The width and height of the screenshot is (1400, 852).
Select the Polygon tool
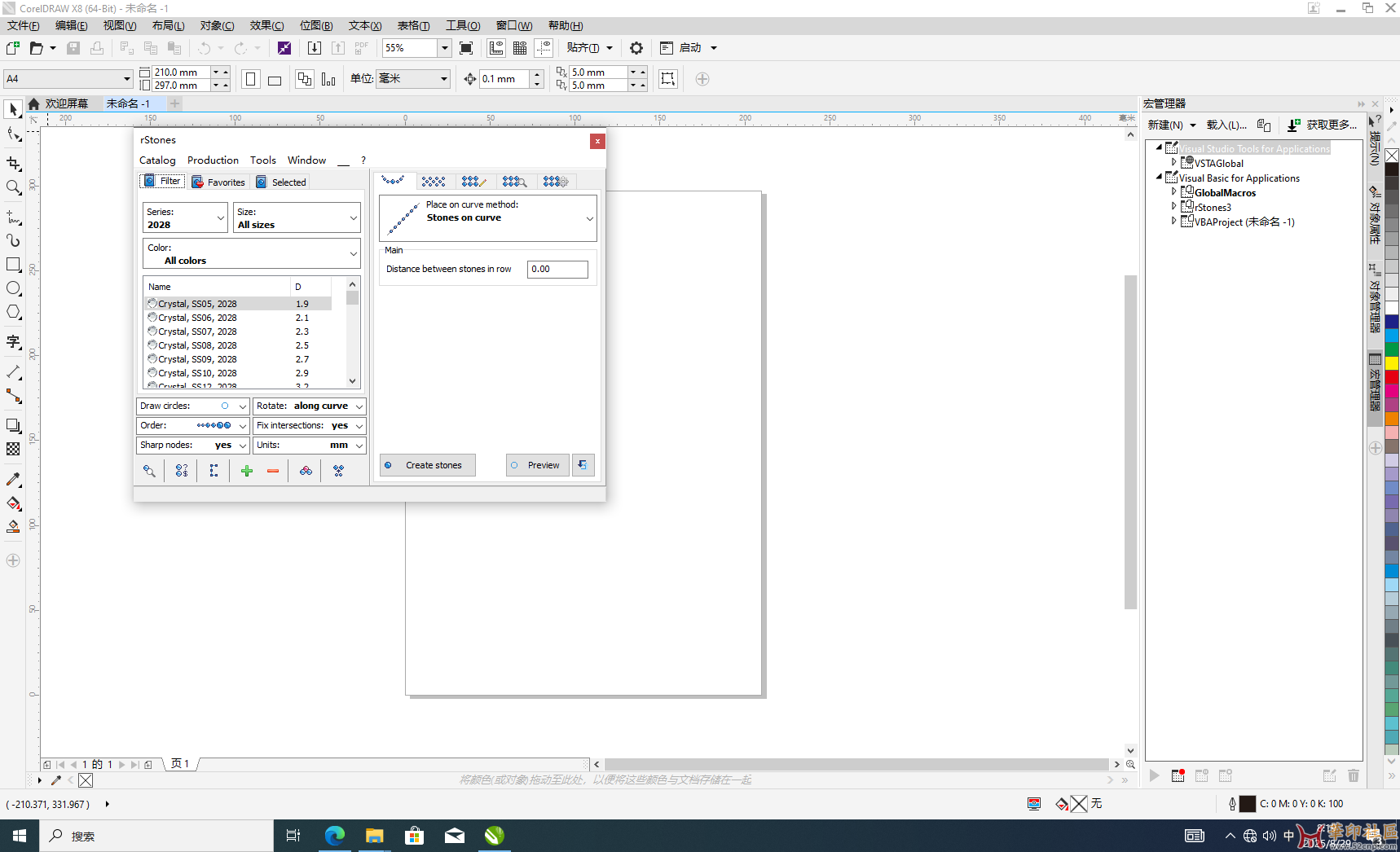pos(13,312)
